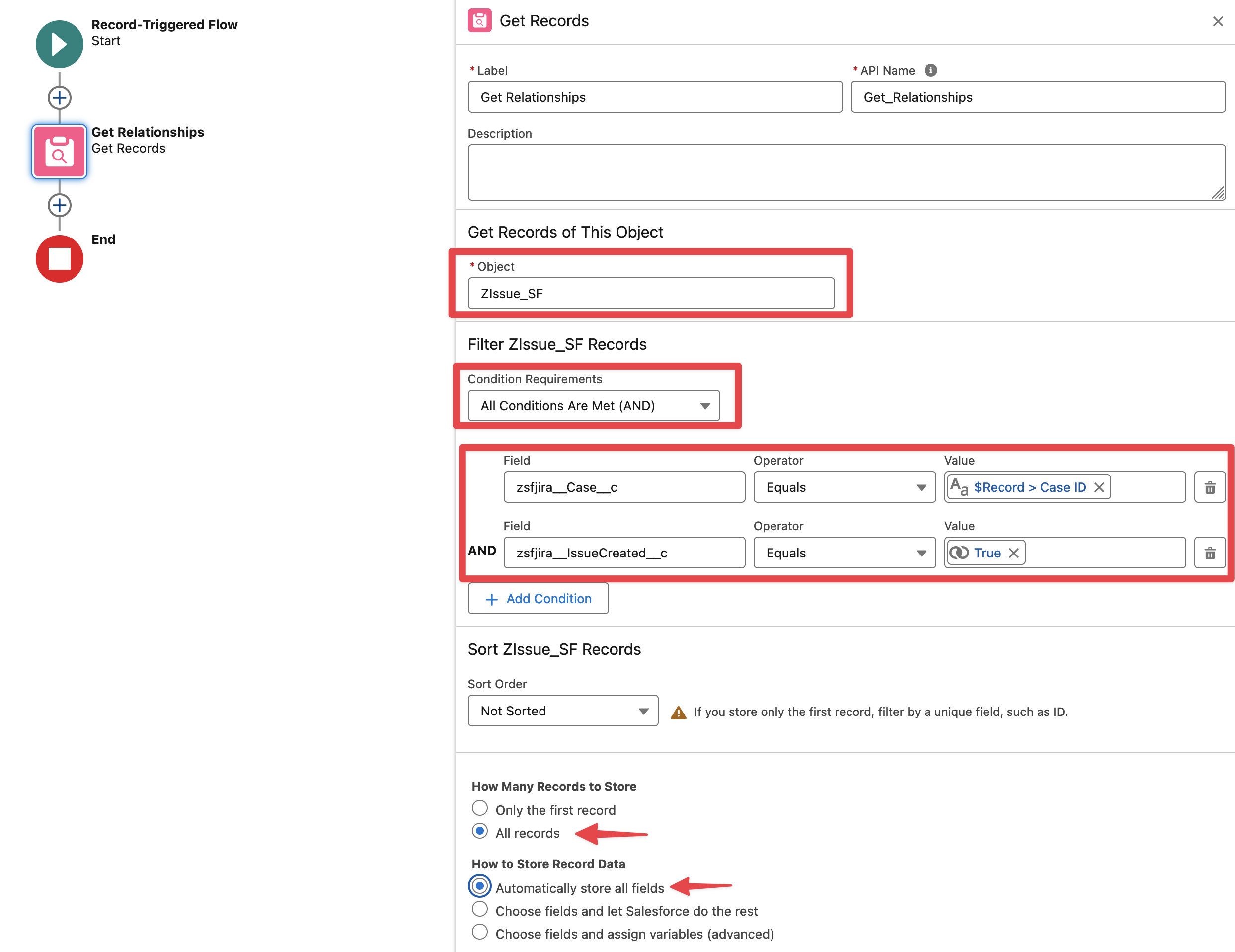
Task: Click the pink Get Relationships element icon
Action: [60, 152]
